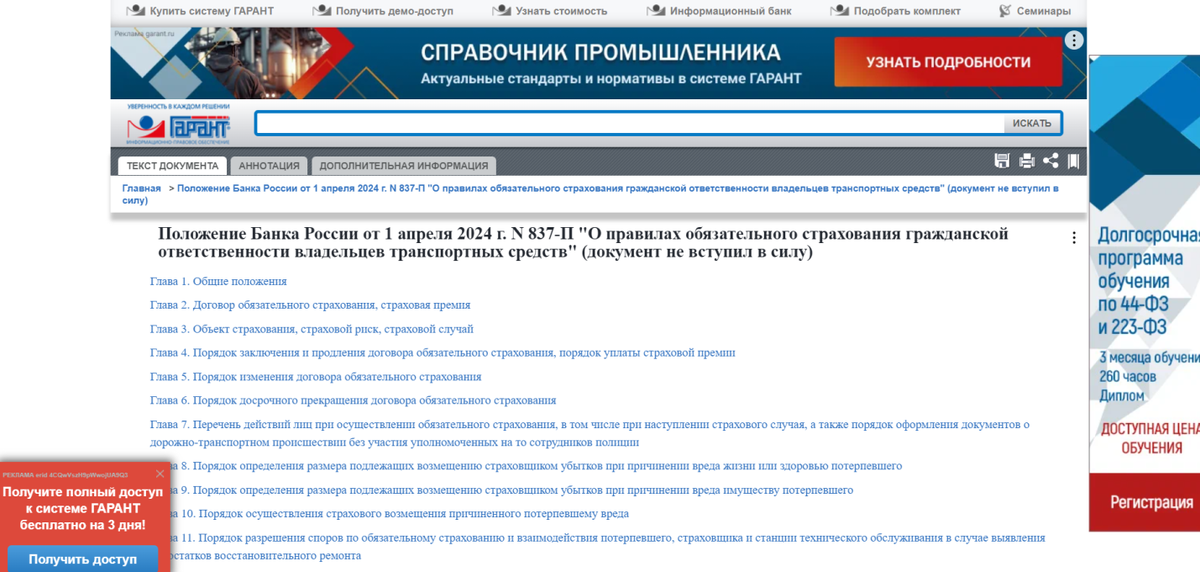Screen dimensions: 1200x572
Task: Open banner ad options three-dot icon
Action: point(1073,41)
